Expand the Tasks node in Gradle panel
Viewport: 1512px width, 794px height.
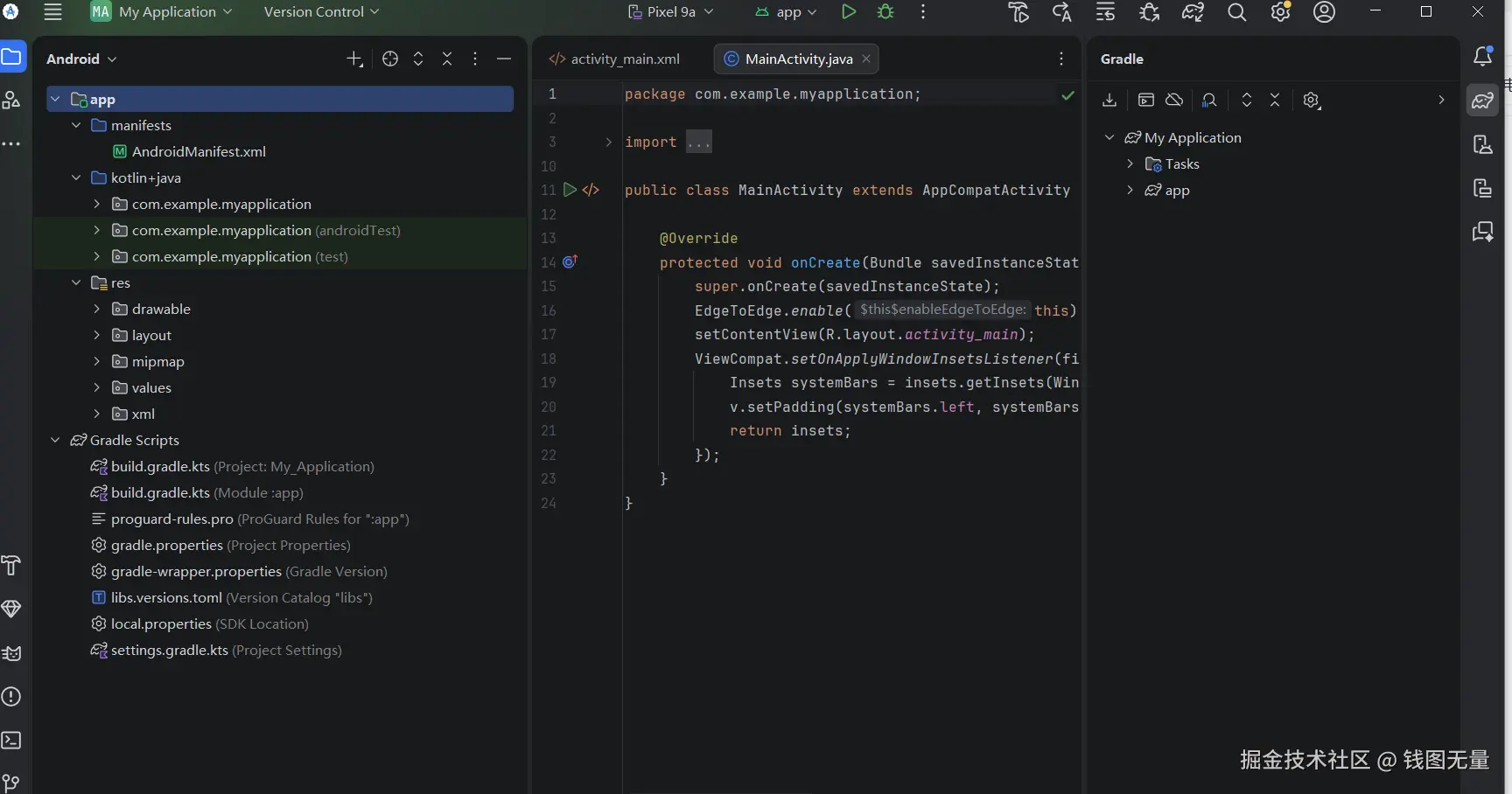tap(1130, 164)
